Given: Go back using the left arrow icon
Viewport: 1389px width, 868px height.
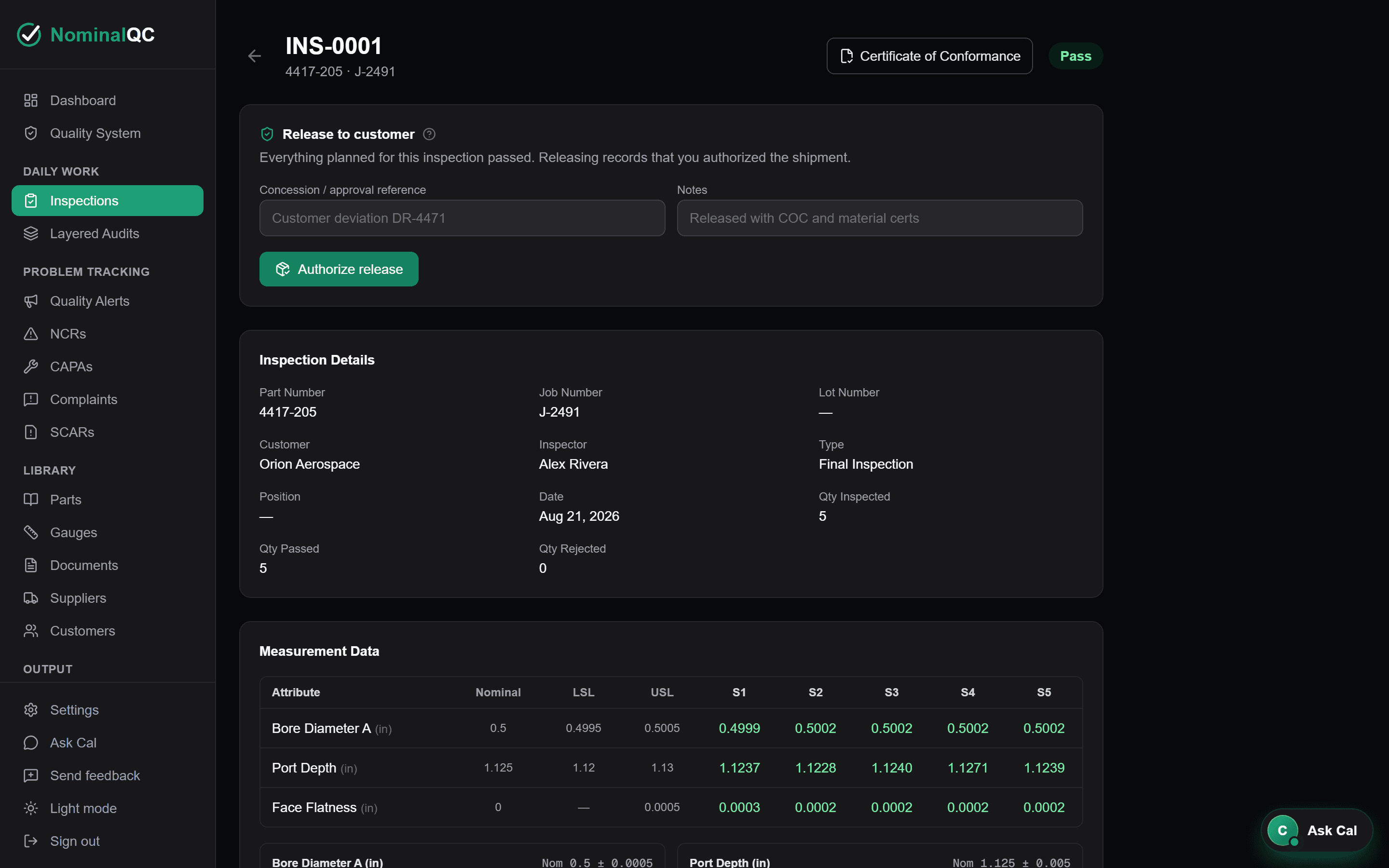Looking at the screenshot, I should point(254,55).
